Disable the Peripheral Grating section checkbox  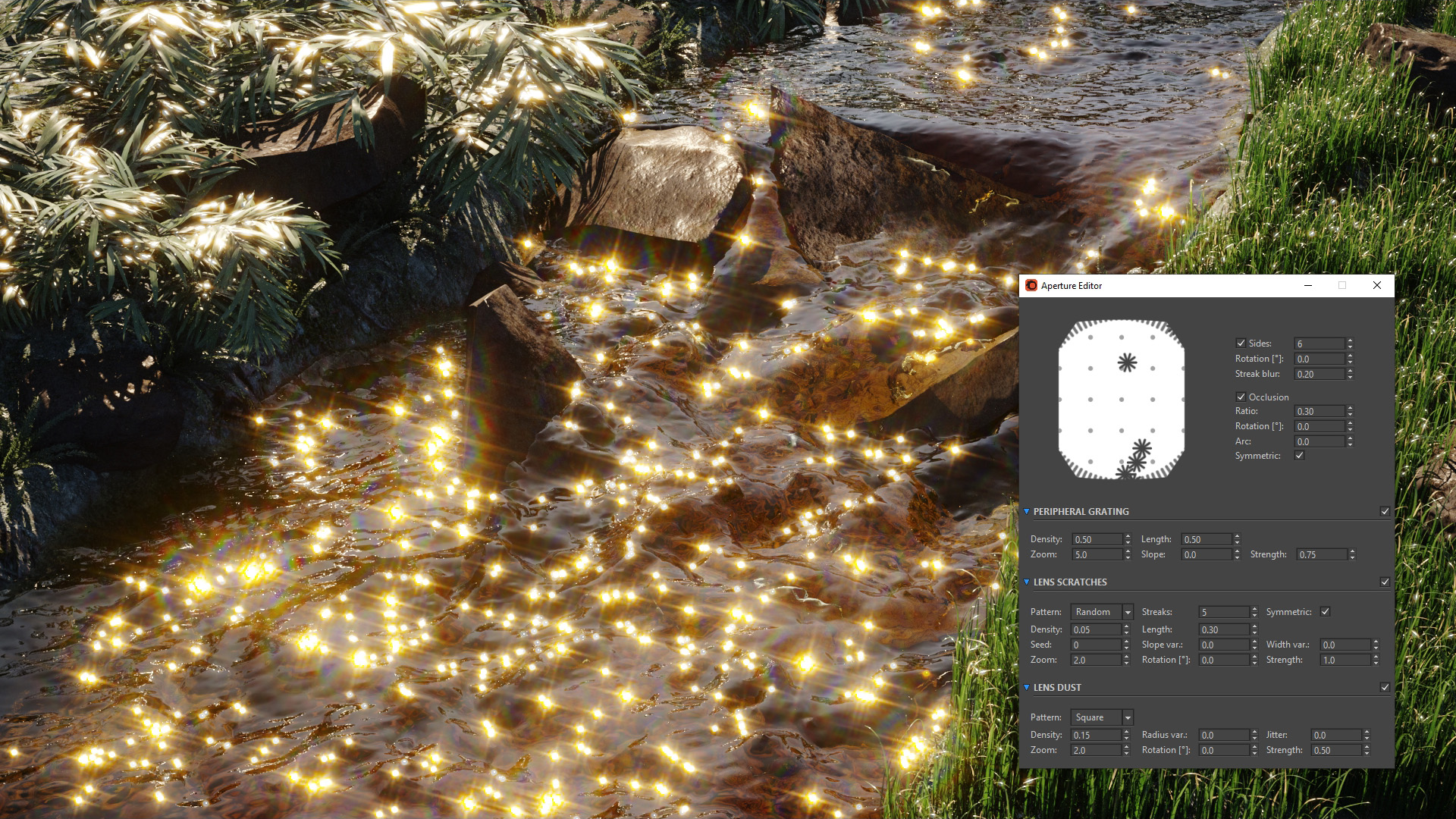(1385, 512)
